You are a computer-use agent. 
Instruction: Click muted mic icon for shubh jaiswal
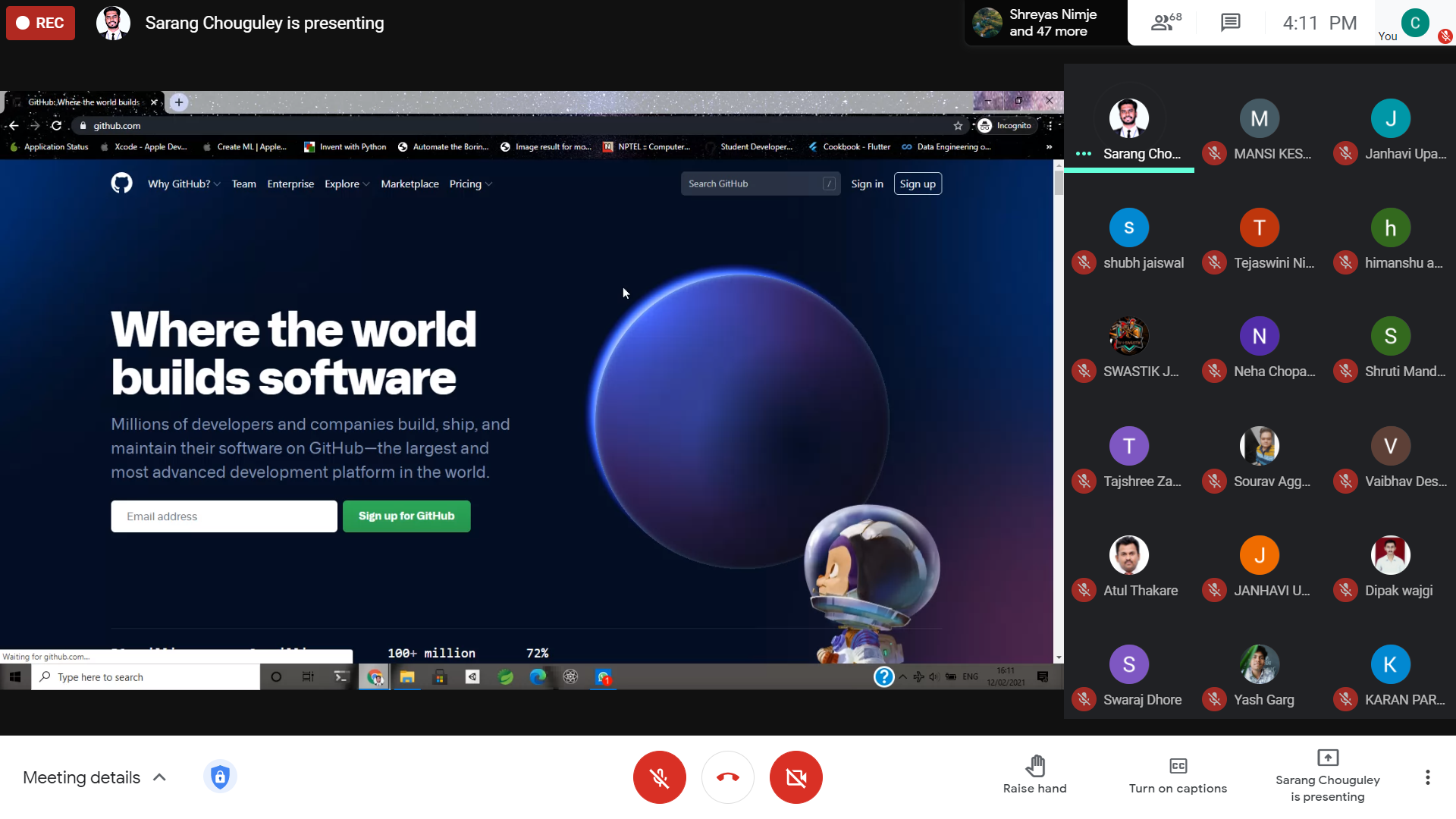pyautogui.click(x=1084, y=262)
